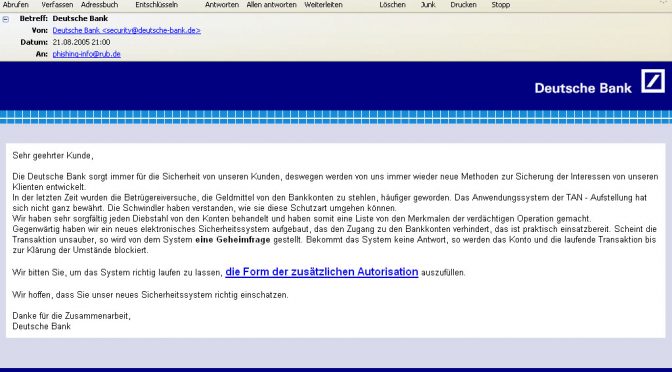672x372 pixels.
Task: Choose Allen antworten in toolbar
Action: click(271, 5)
